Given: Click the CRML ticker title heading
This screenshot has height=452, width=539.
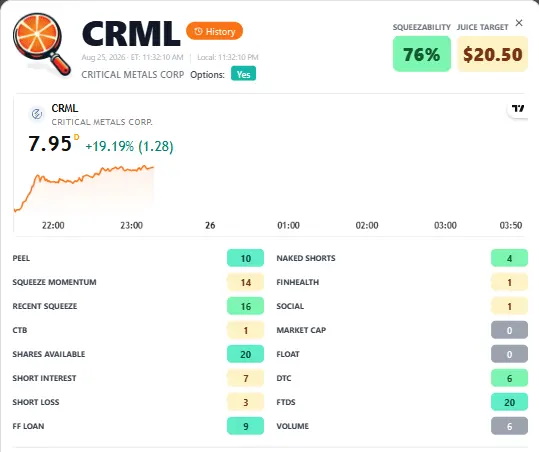Looking at the screenshot, I should 131,33.
